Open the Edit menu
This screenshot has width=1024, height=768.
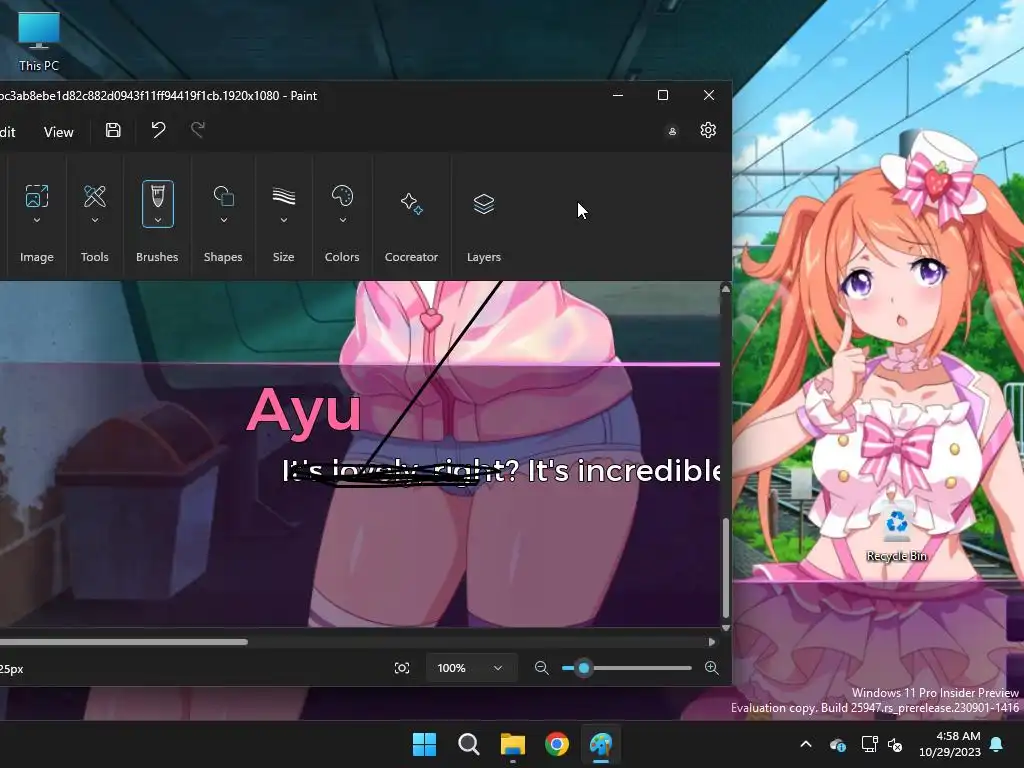coord(8,132)
